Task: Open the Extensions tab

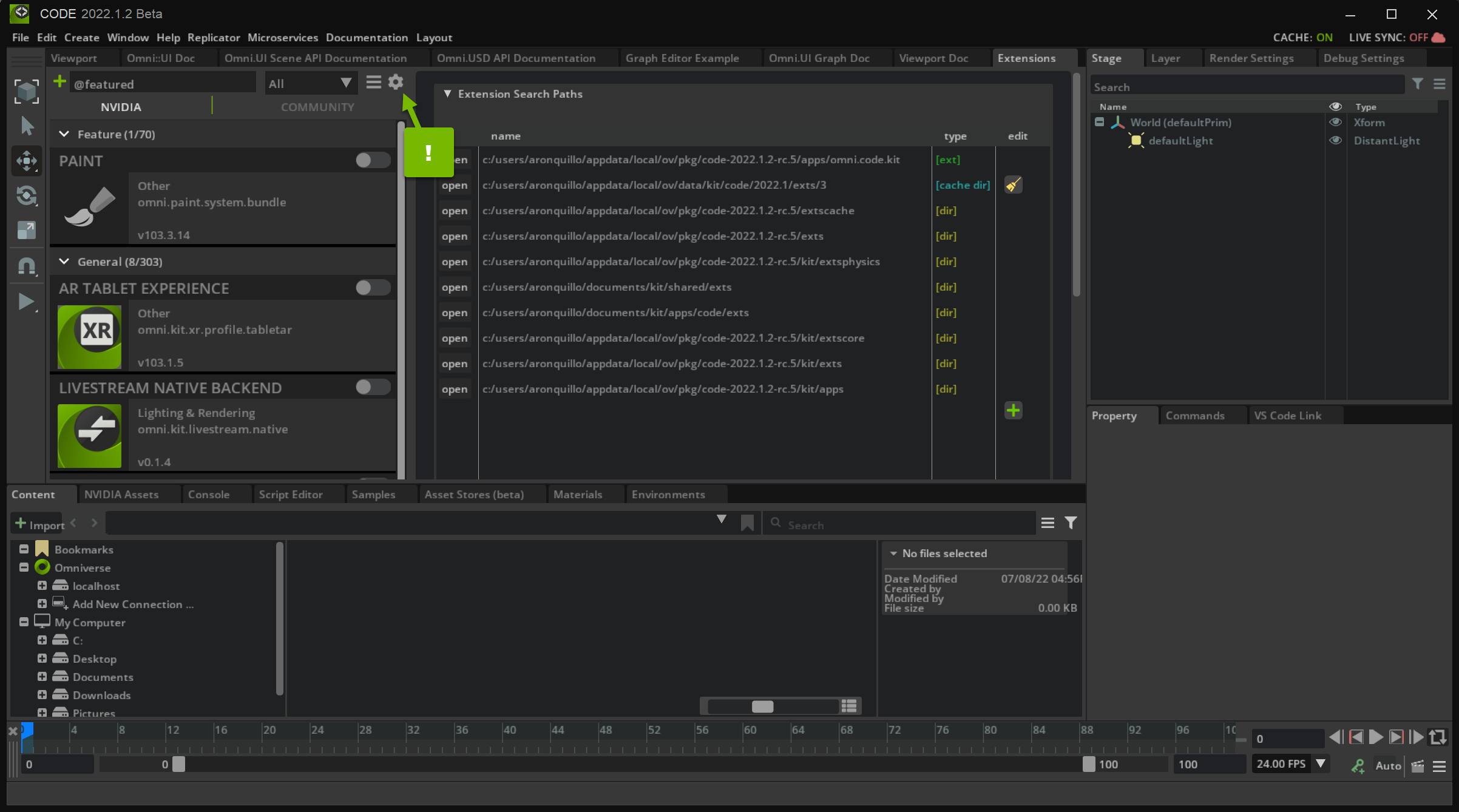Action: pyautogui.click(x=1026, y=57)
